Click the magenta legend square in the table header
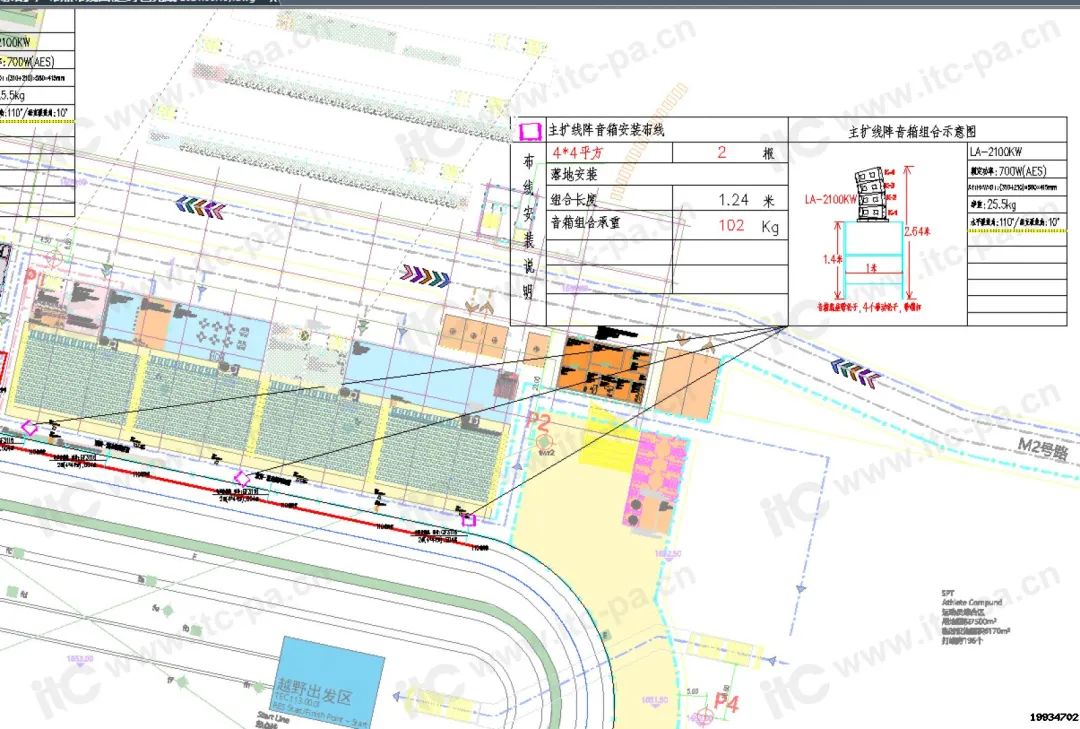The image size is (1080, 729). 528,131
